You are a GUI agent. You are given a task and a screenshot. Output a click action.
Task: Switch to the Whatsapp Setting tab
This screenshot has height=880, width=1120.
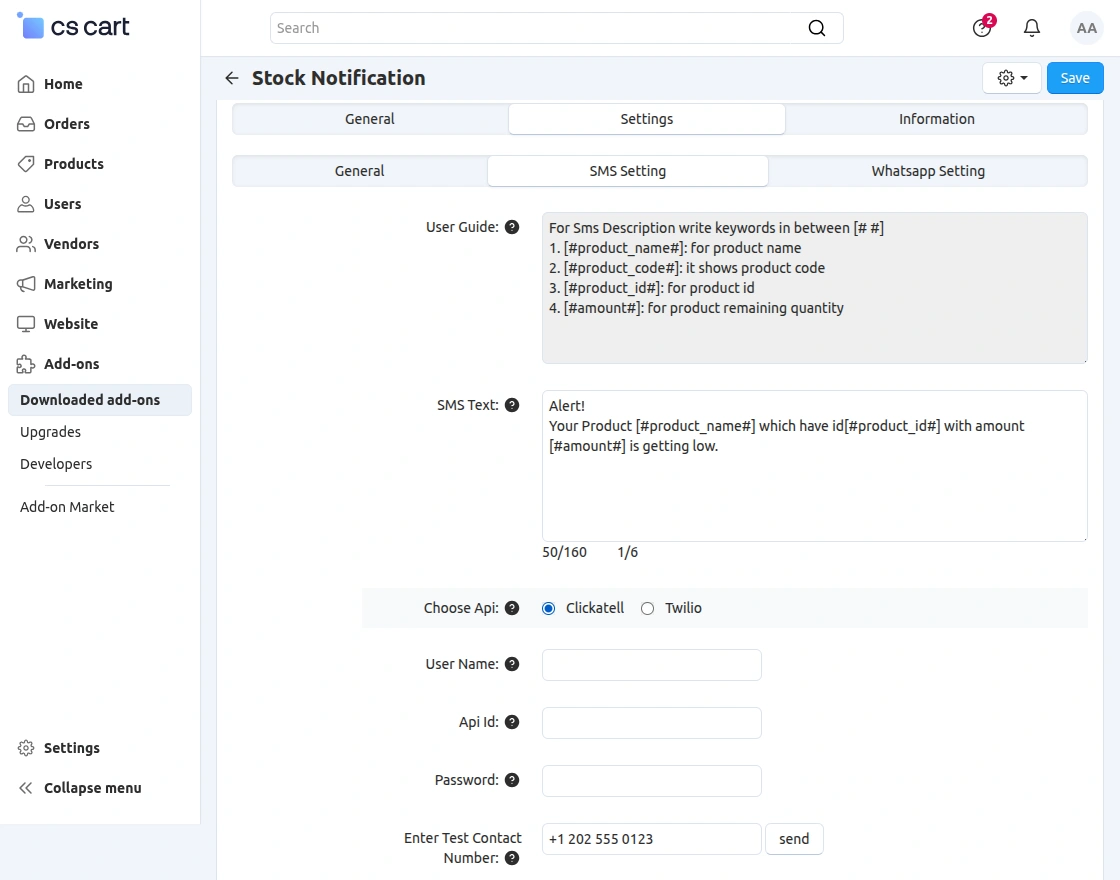point(927,171)
